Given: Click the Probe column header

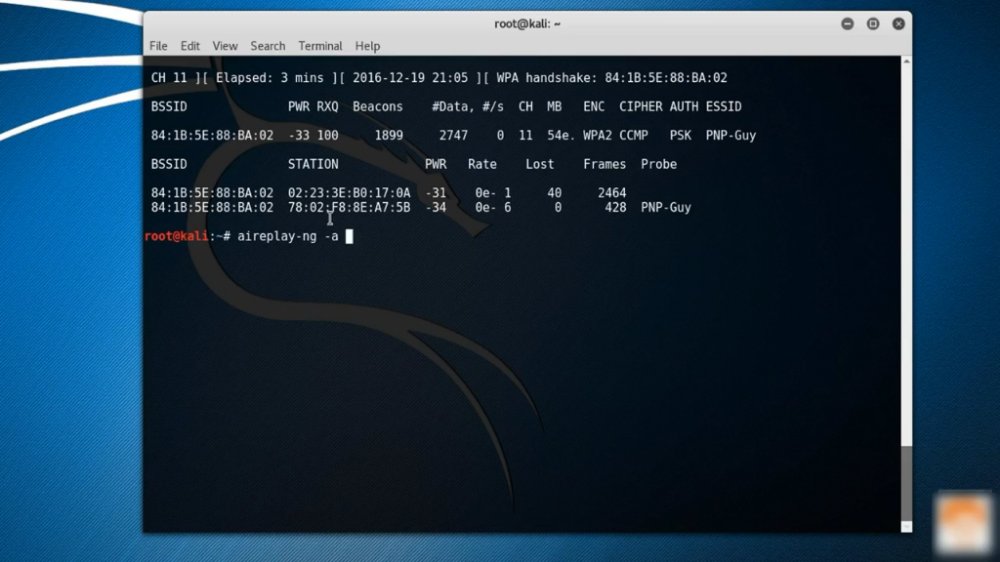Looking at the screenshot, I should click(x=659, y=164).
